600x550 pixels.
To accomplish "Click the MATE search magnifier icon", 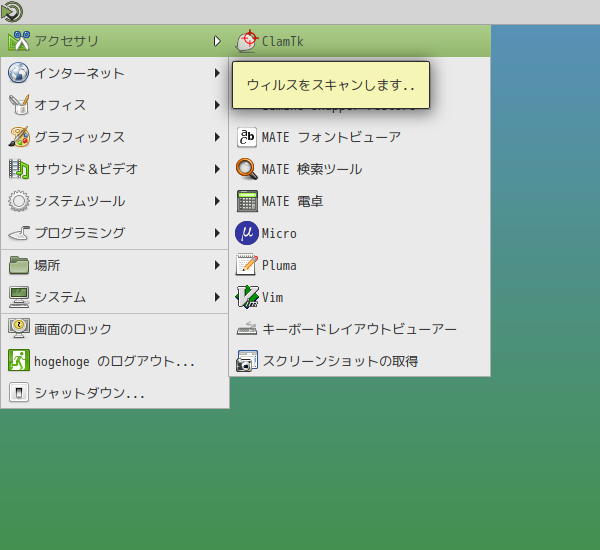I will (x=247, y=169).
